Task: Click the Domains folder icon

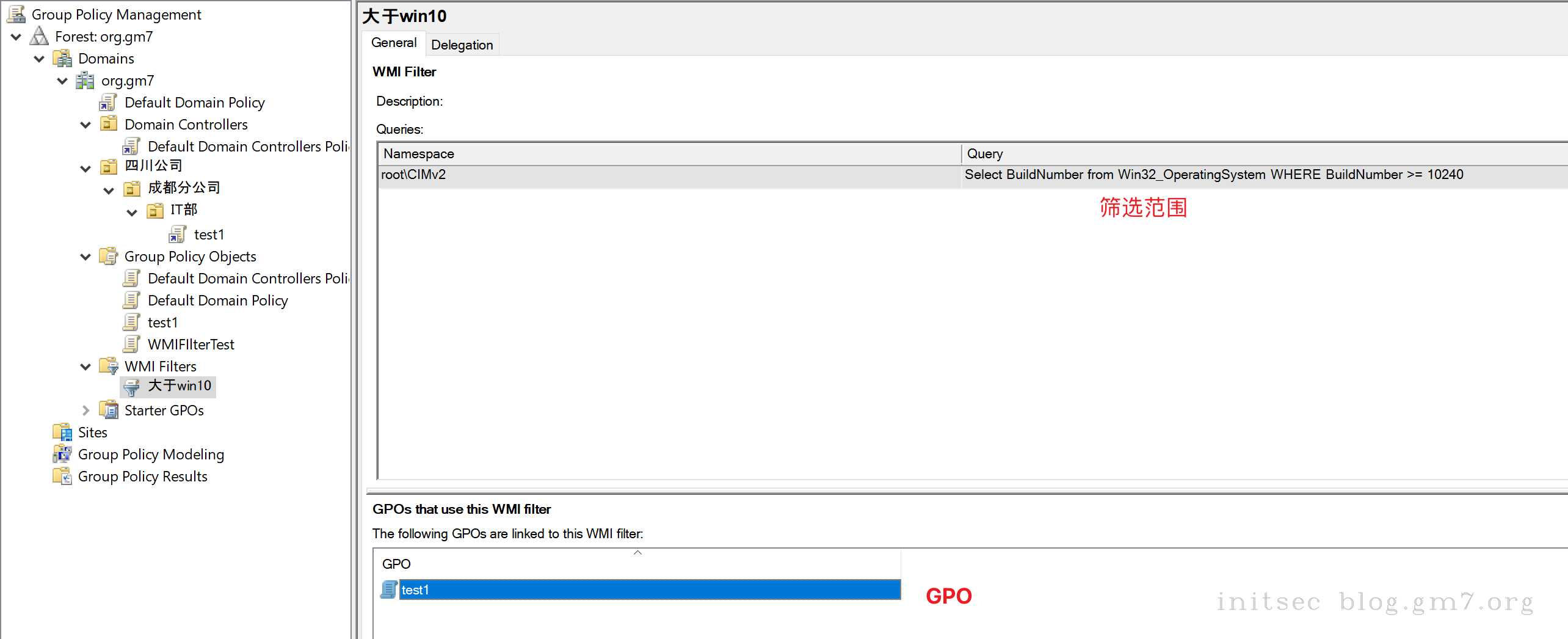Action: pyautogui.click(x=62, y=59)
